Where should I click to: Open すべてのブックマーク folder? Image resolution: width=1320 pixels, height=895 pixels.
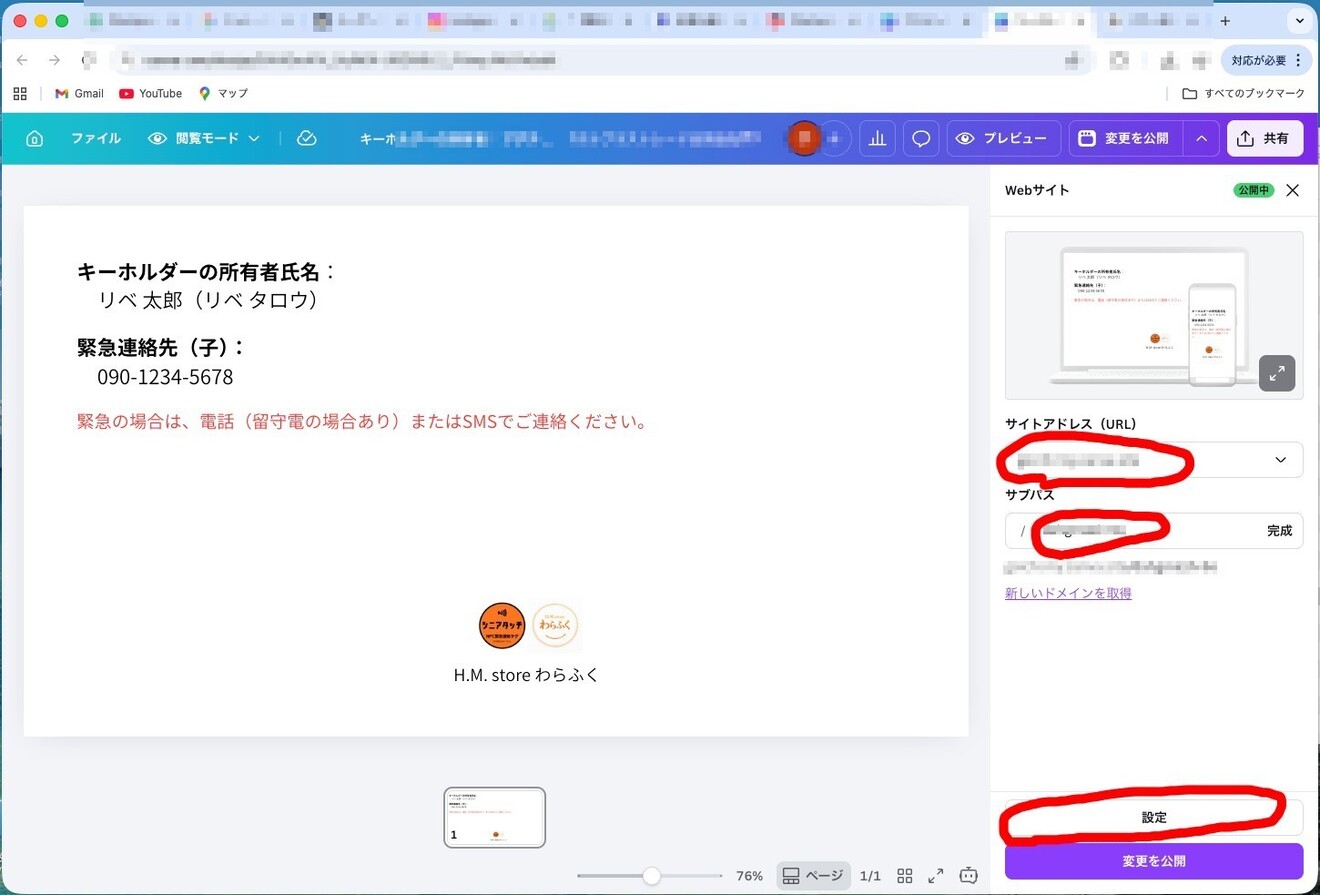pos(1243,93)
